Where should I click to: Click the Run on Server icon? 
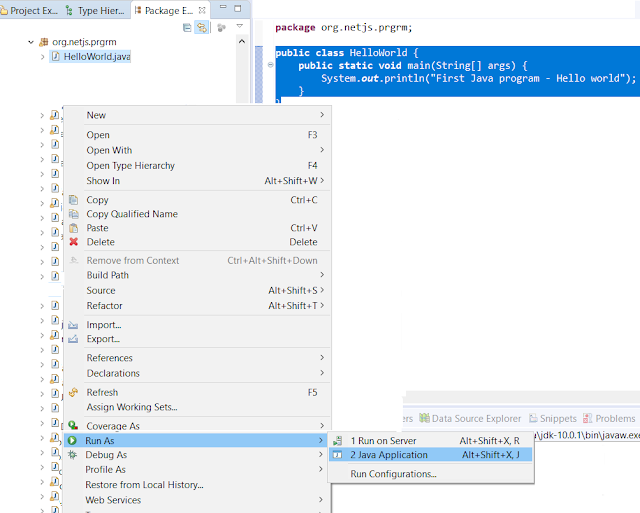338,441
